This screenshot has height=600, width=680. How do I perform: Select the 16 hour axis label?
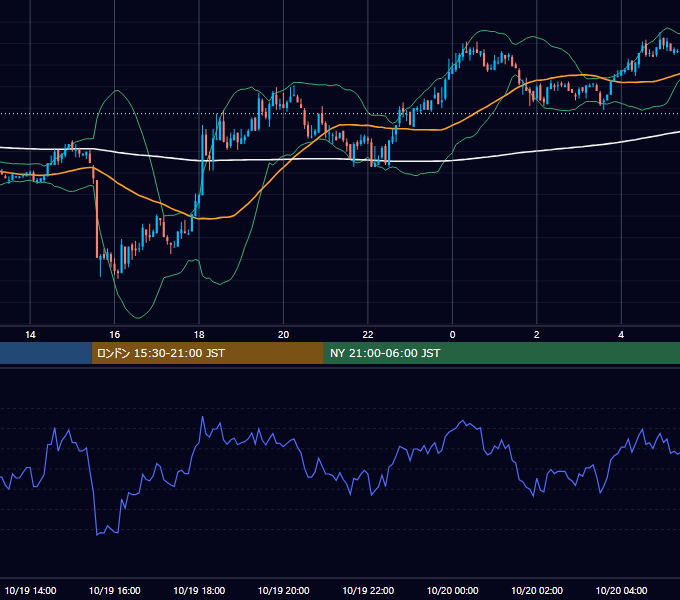click(114, 335)
